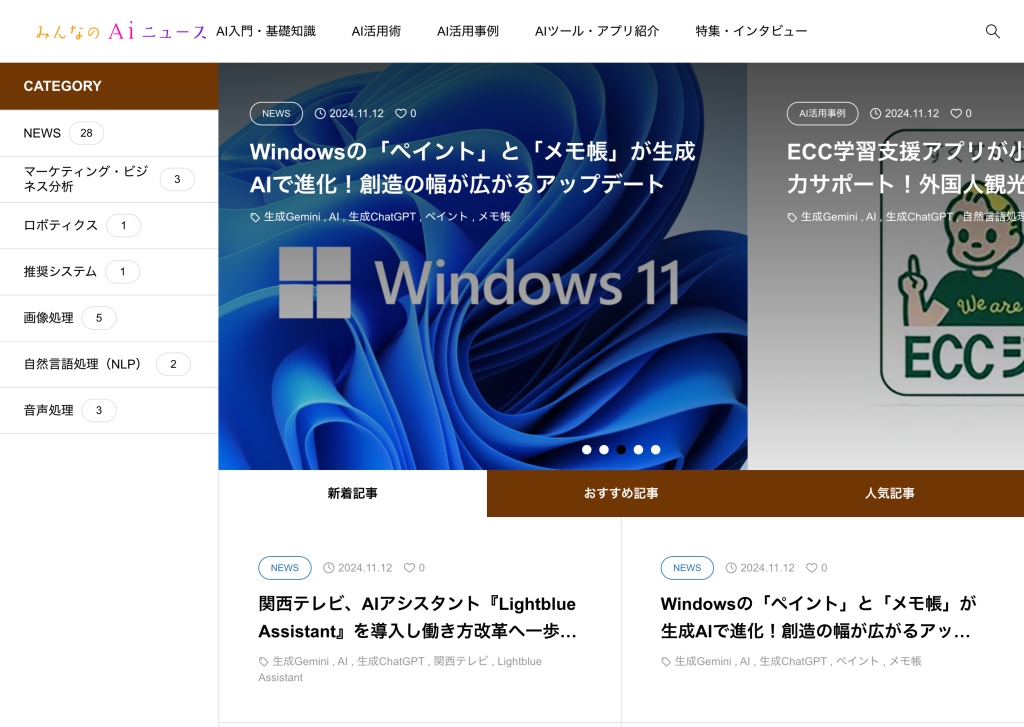This screenshot has width=1024, height=727.
Task: Click heart like icon on Windows slider article
Action: [x=400, y=114]
